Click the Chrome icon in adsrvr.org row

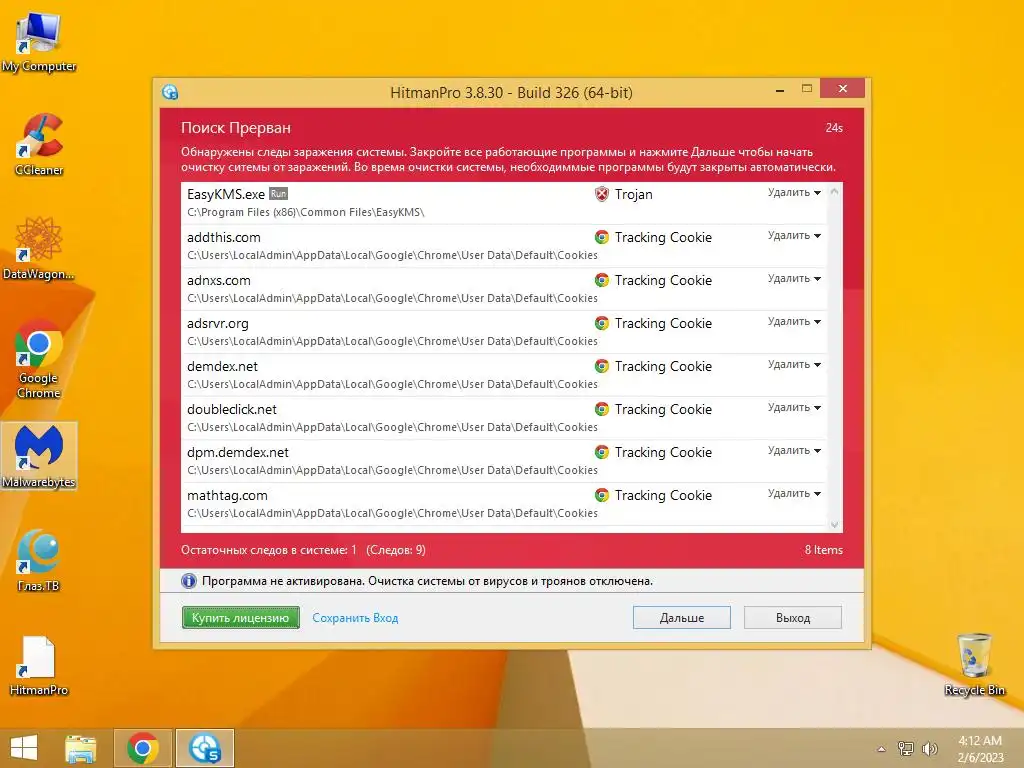tap(601, 323)
